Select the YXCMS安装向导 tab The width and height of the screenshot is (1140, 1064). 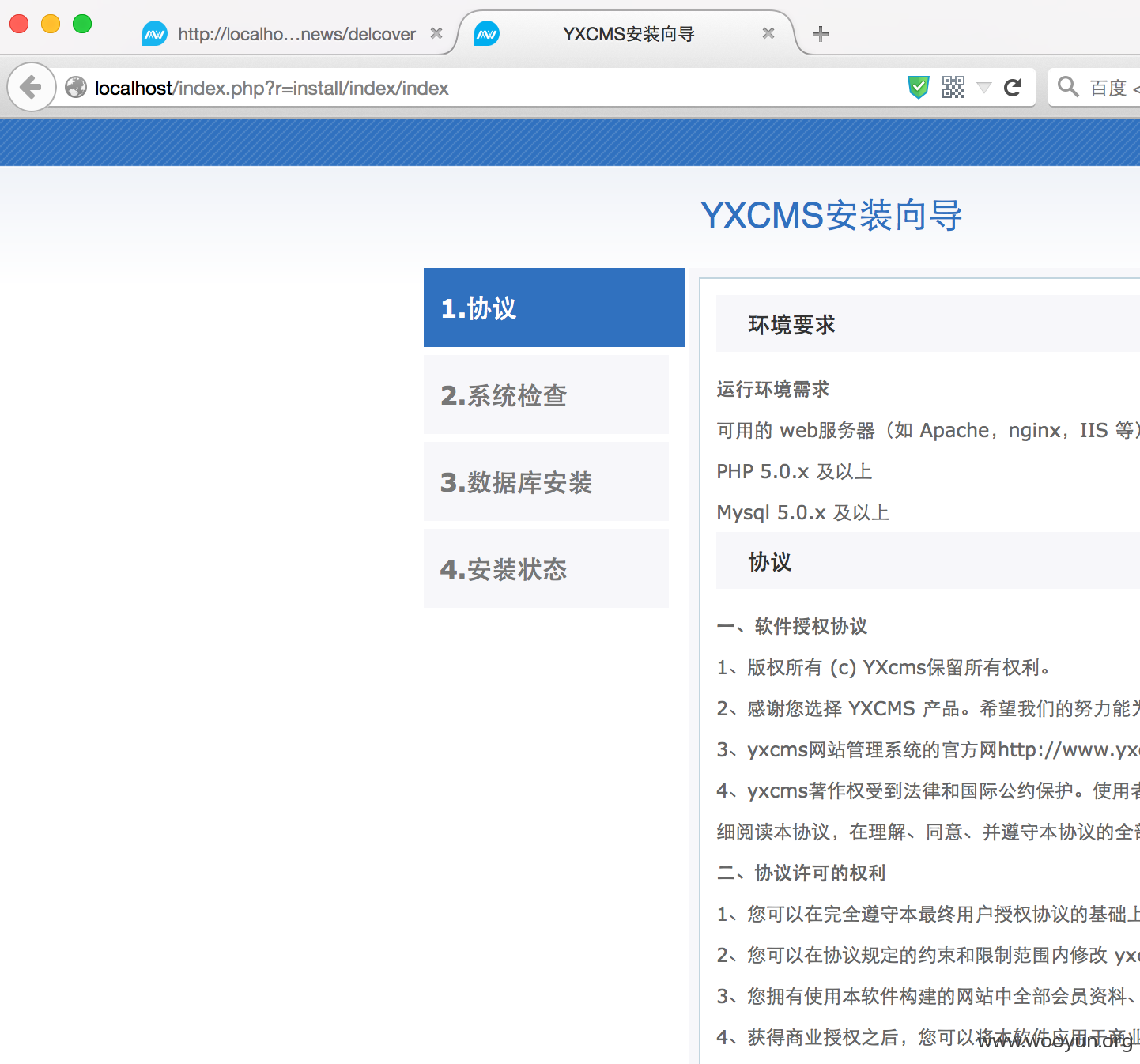[x=629, y=34]
